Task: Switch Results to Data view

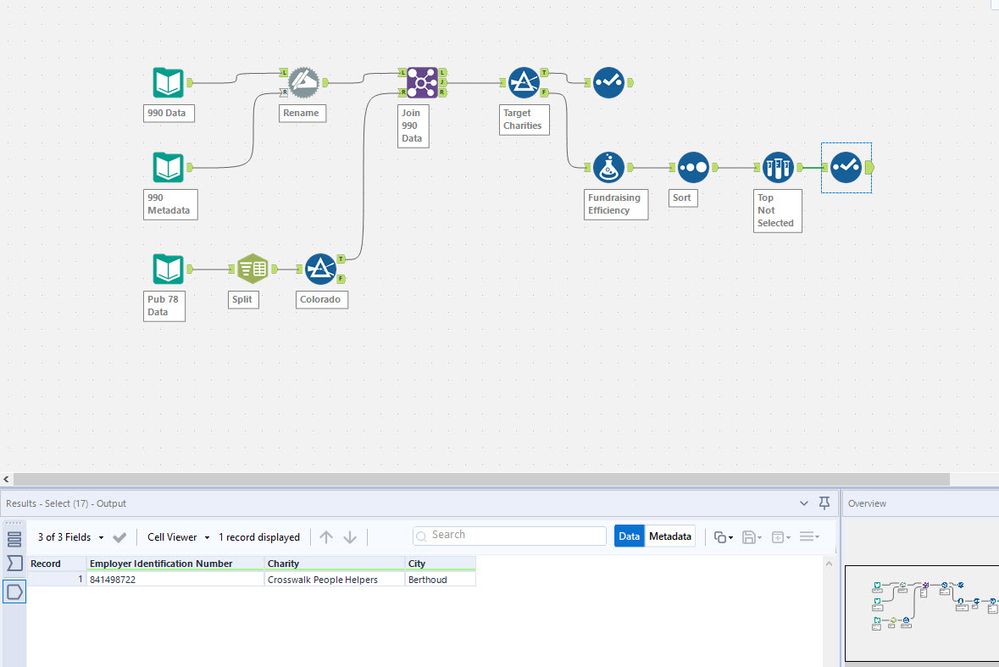Action: point(629,536)
